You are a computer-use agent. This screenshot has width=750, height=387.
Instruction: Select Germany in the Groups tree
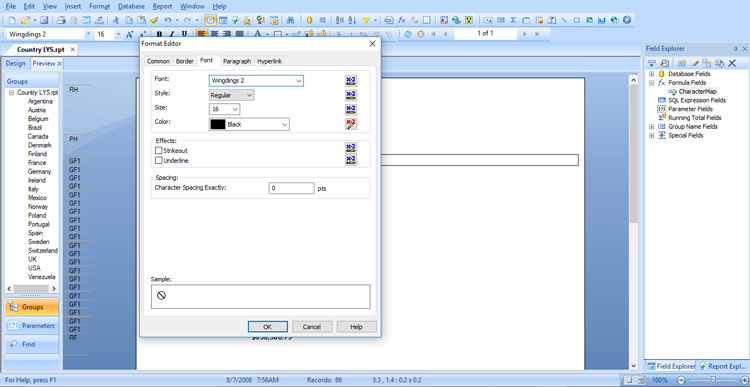pos(40,172)
